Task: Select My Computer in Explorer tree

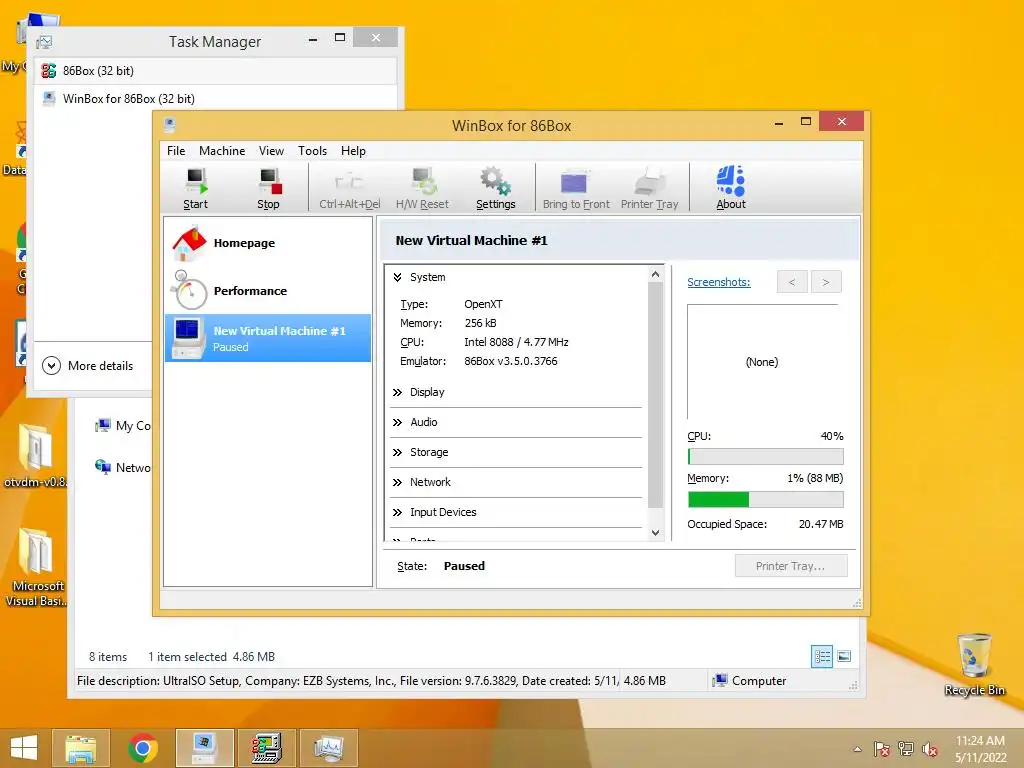Action: 124,426
